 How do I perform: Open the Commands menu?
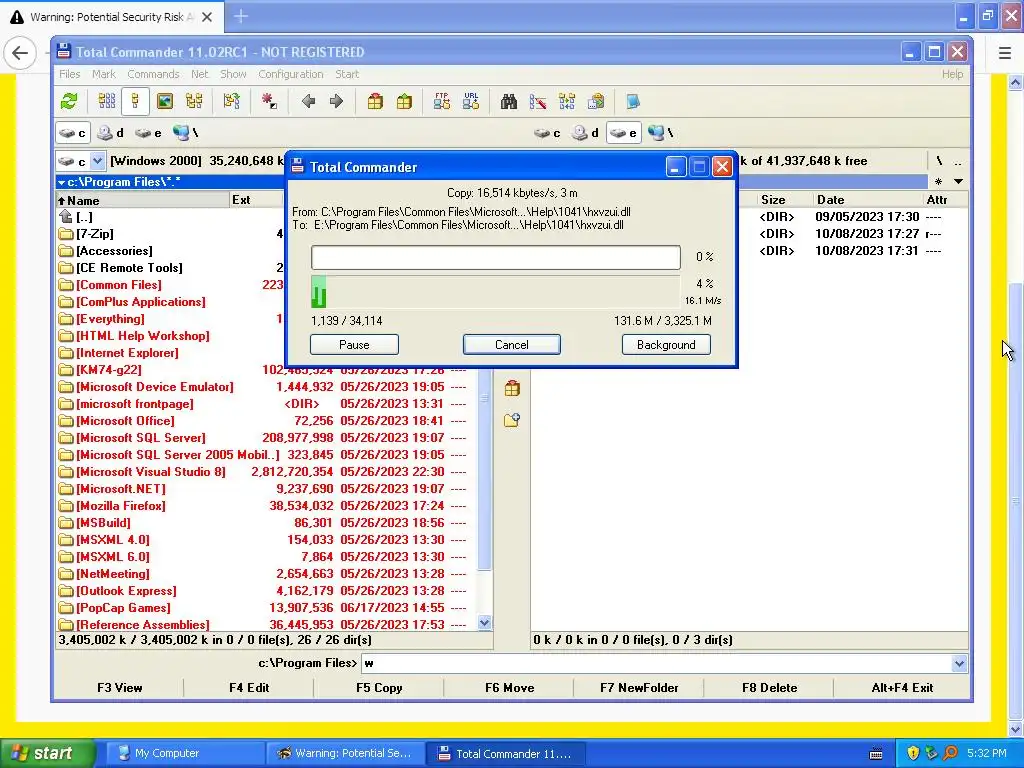coord(153,74)
